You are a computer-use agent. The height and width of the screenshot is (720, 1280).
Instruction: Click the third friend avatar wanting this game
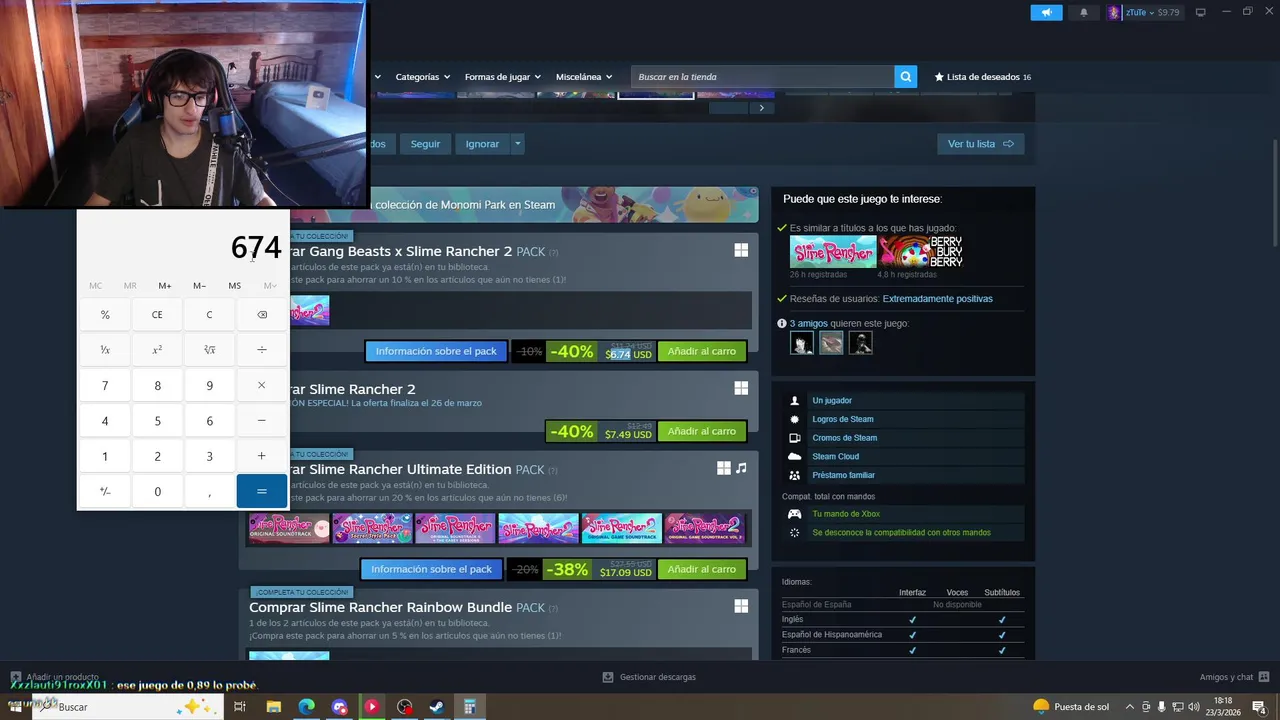point(860,343)
